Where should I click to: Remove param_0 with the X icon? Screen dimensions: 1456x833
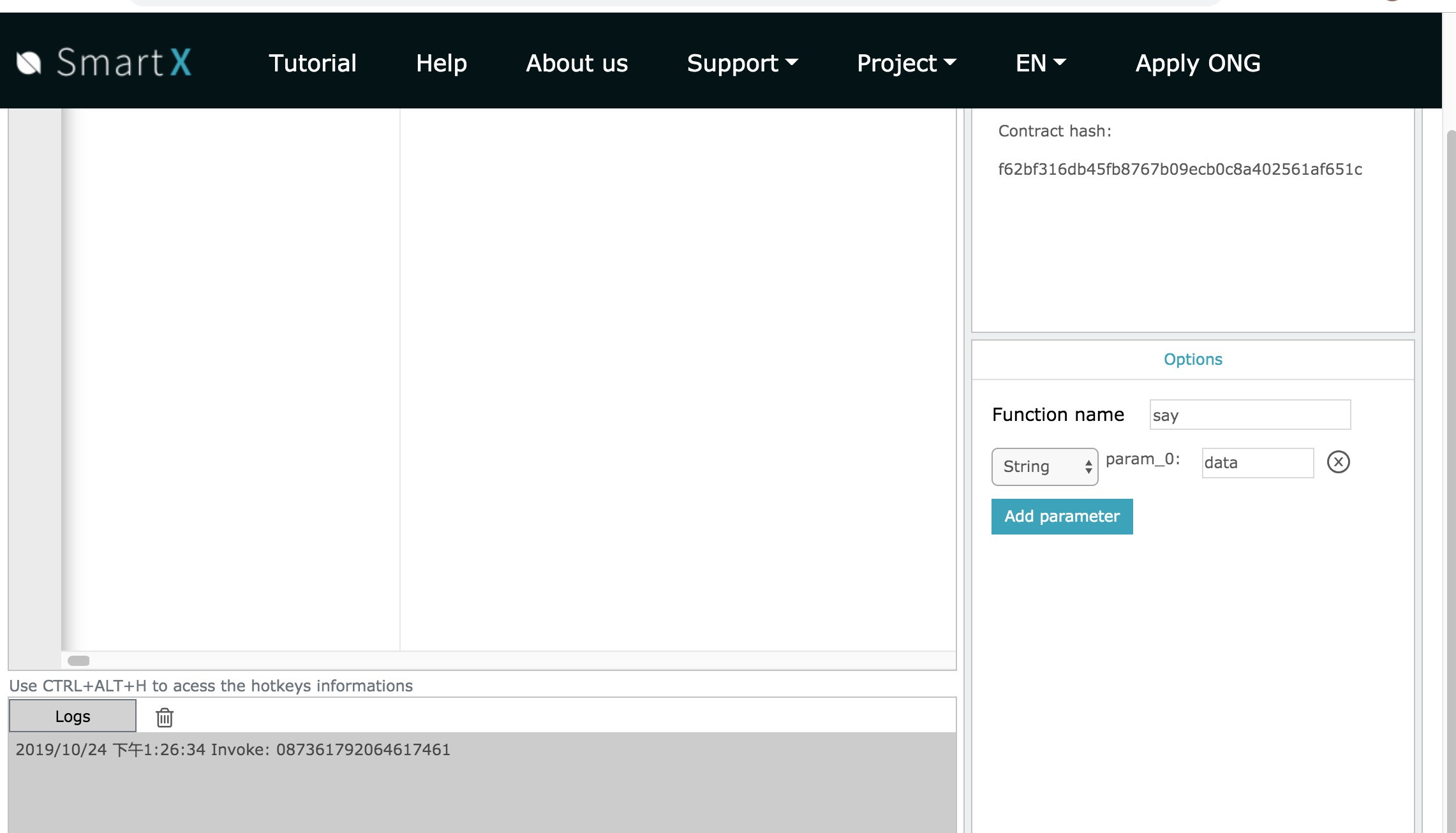pyautogui.click(x=1338, y=462)
